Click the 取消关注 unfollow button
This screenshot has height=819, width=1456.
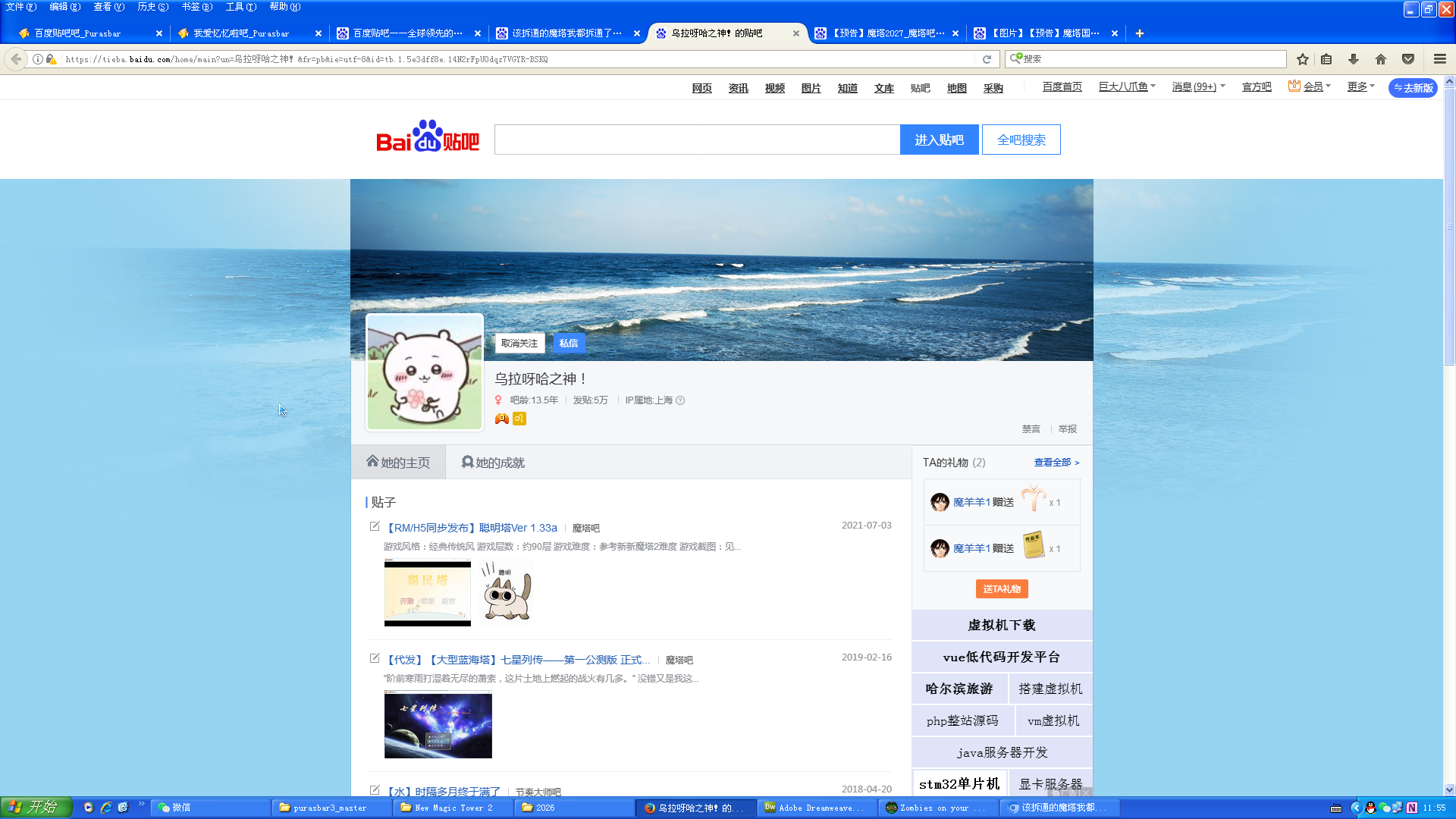[x=519, y=344]
